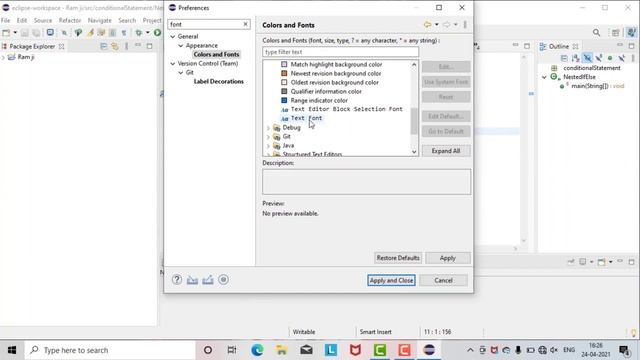The height and width of the screenshot is (360, 640).
Task: Click the Preferences help question icon
Action: (177, 280)
